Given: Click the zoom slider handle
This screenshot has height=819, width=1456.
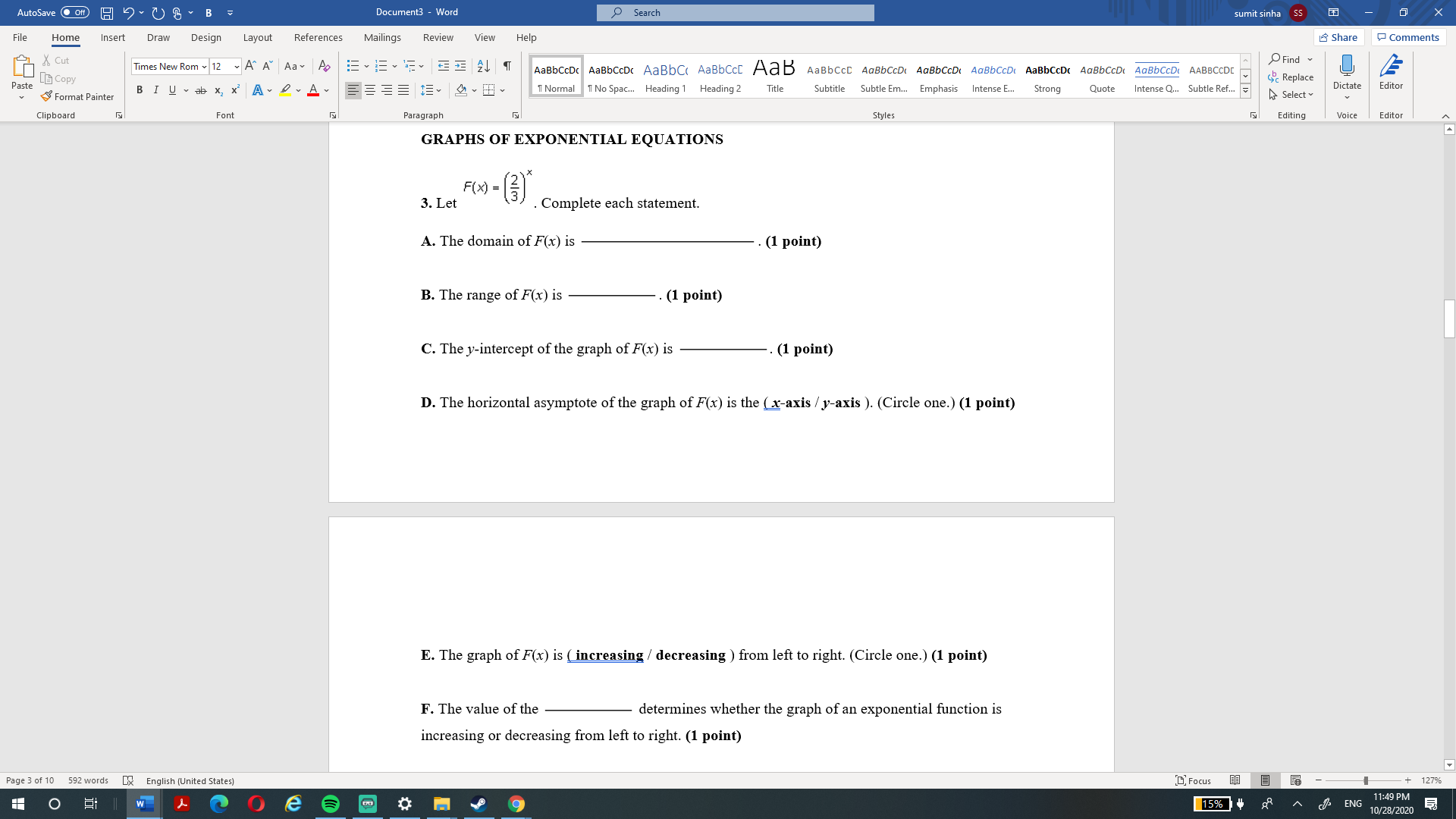Looking at the screenshot, I should click(1366, 780).
